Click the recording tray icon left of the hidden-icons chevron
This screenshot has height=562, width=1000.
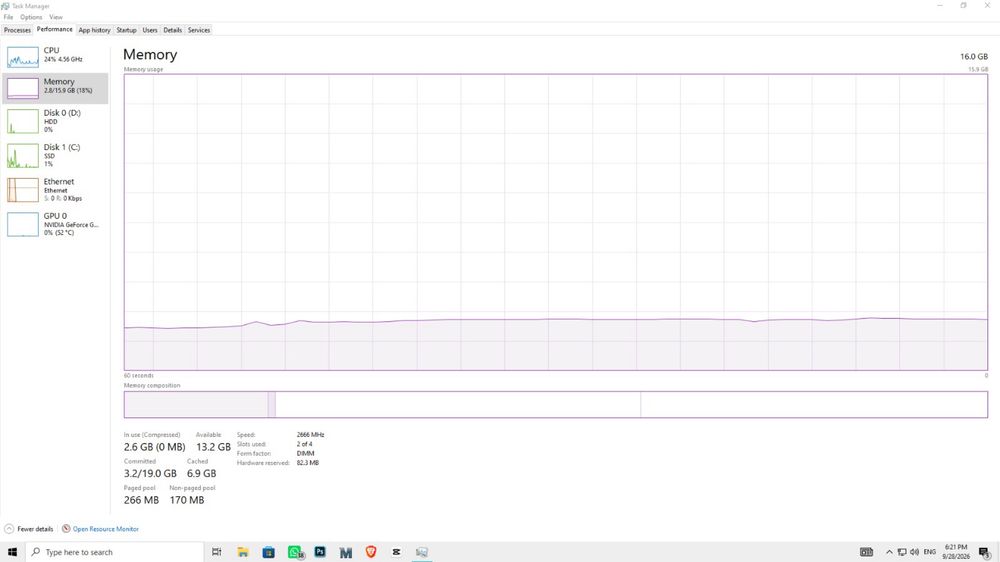(866, 552)
